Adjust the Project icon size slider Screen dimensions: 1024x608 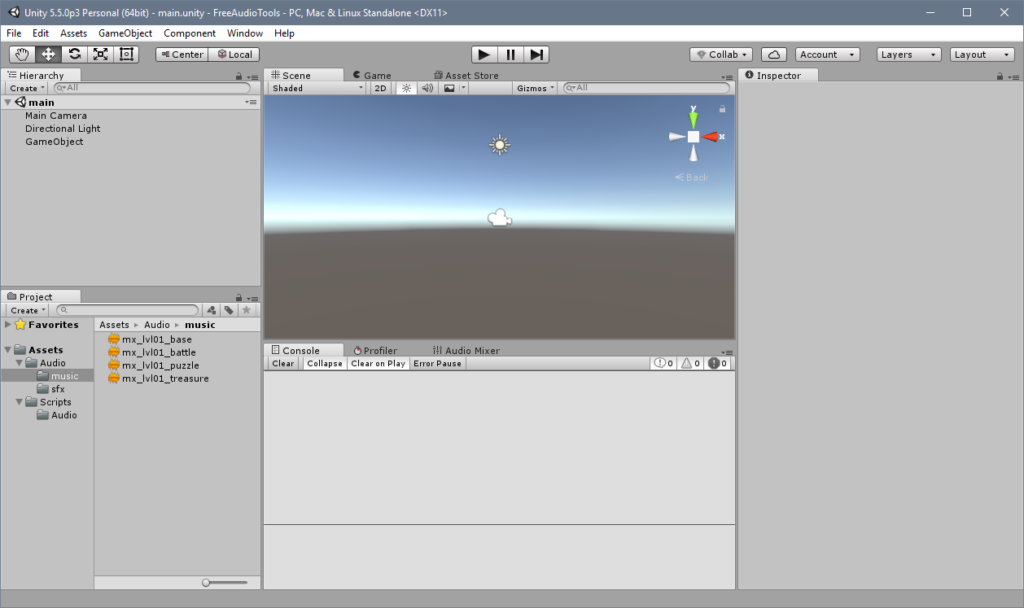207,582
